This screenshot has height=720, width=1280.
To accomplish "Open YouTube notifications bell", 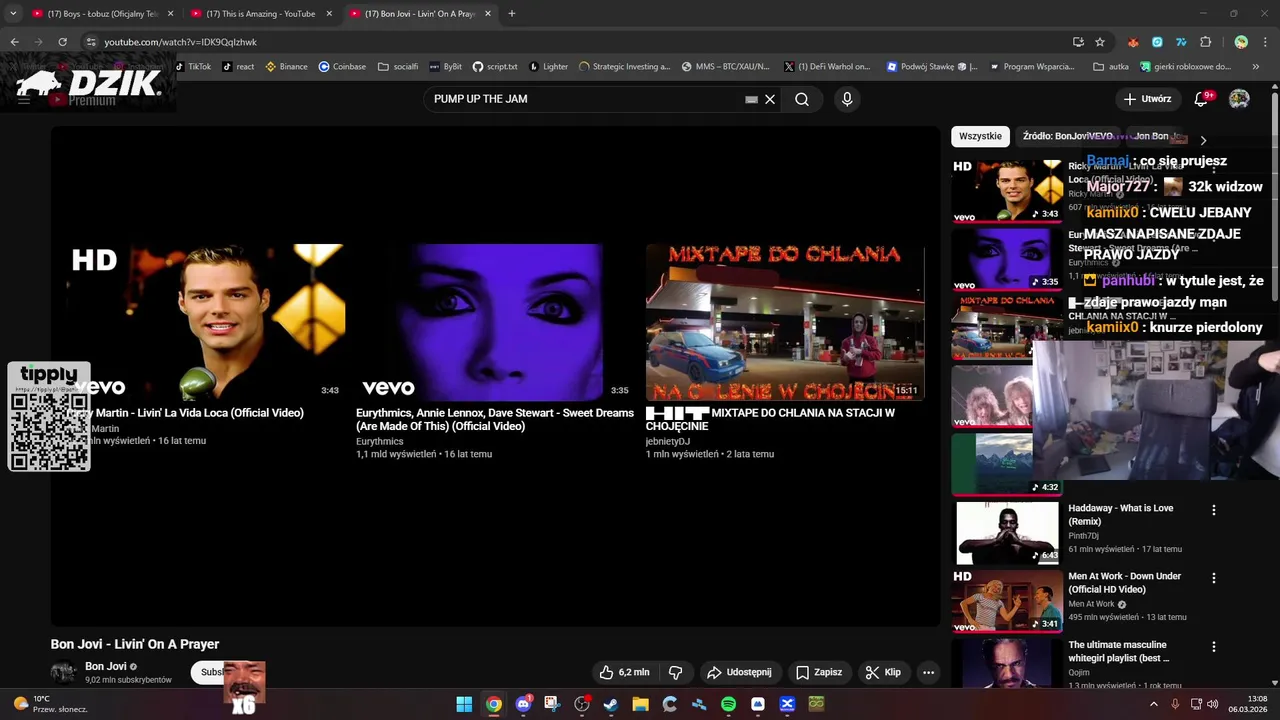I will [1202, 99].
